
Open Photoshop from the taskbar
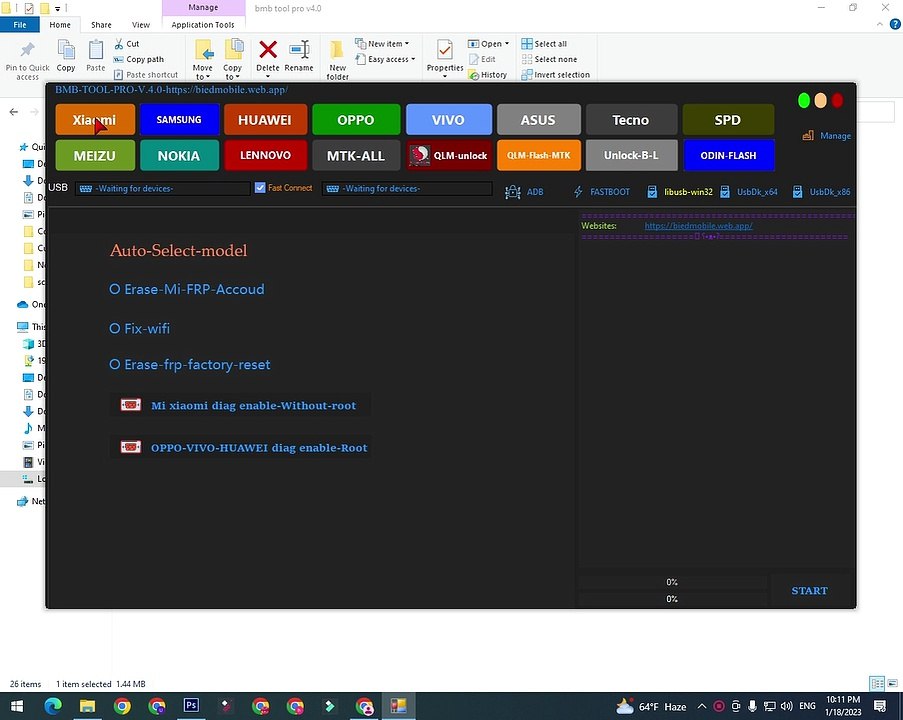[x=191, y=706]
